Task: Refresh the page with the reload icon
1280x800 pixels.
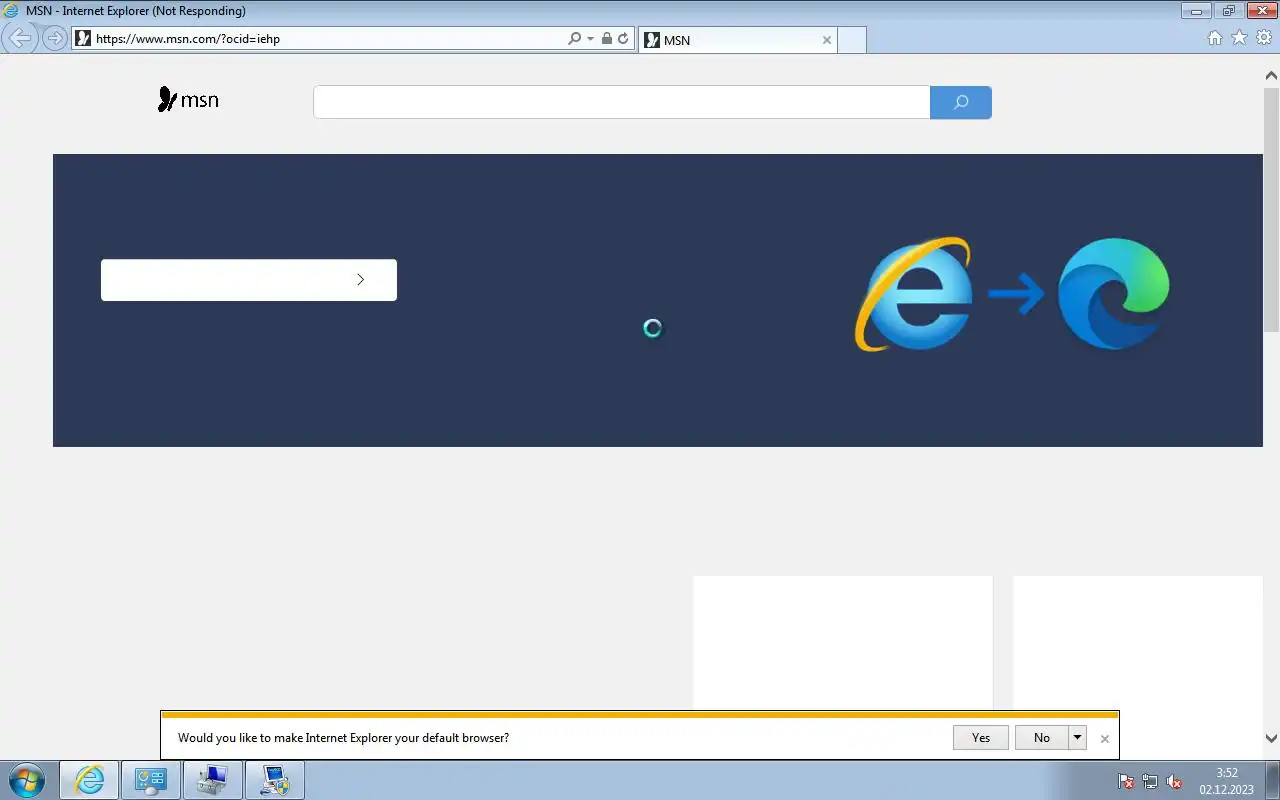Action: 623,39
